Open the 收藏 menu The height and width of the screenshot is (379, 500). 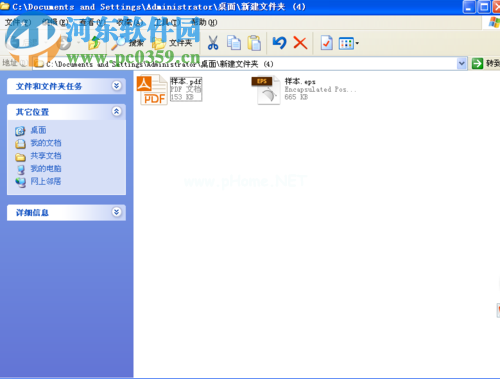[130, 22]
